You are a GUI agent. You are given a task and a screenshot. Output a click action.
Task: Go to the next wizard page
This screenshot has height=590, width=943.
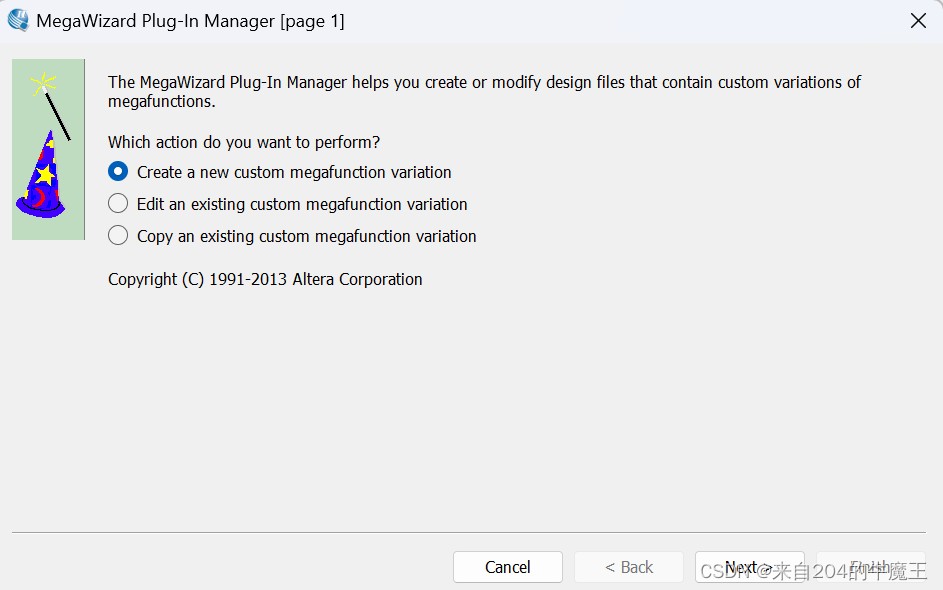749,567
